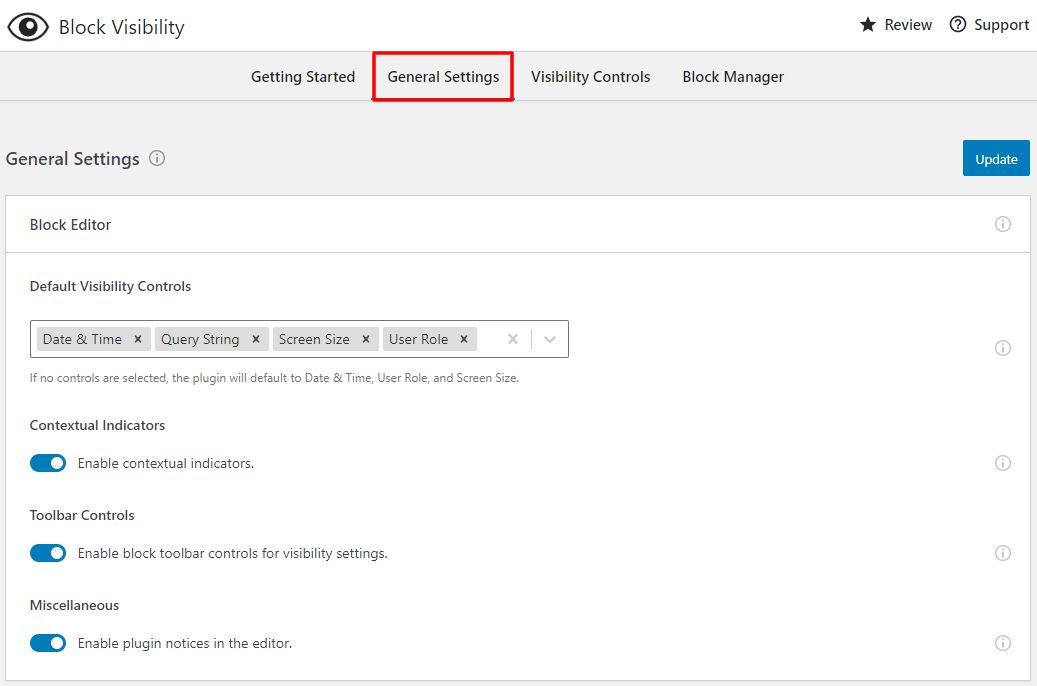Remove the Date & Time tag
This screenshot has height=686, width=1037.
coord(138,339)
